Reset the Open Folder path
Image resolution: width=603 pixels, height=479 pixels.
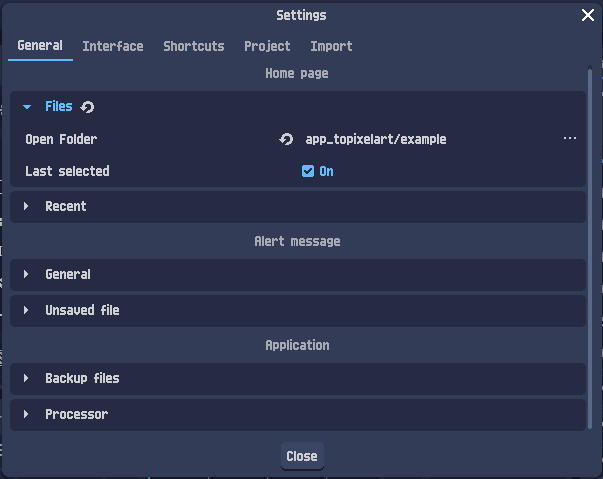click(286, 139)
